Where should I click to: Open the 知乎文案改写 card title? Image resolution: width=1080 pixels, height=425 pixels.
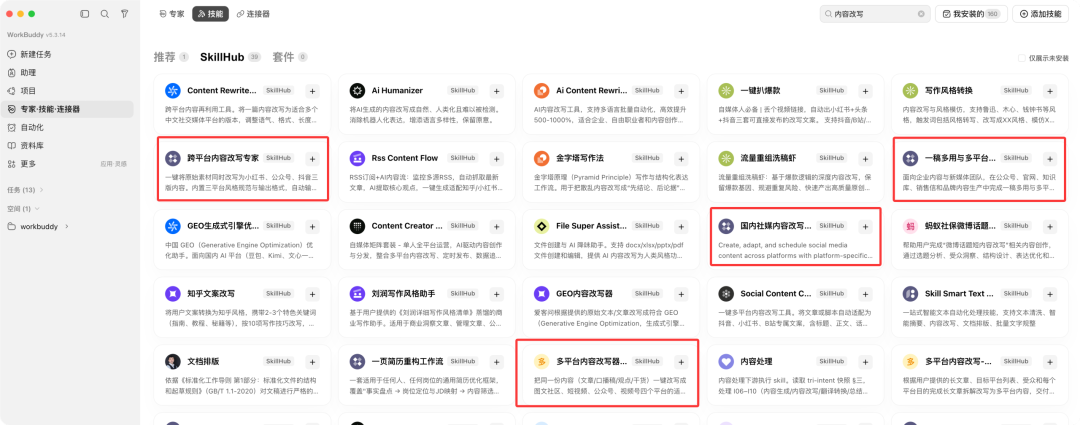211,293
